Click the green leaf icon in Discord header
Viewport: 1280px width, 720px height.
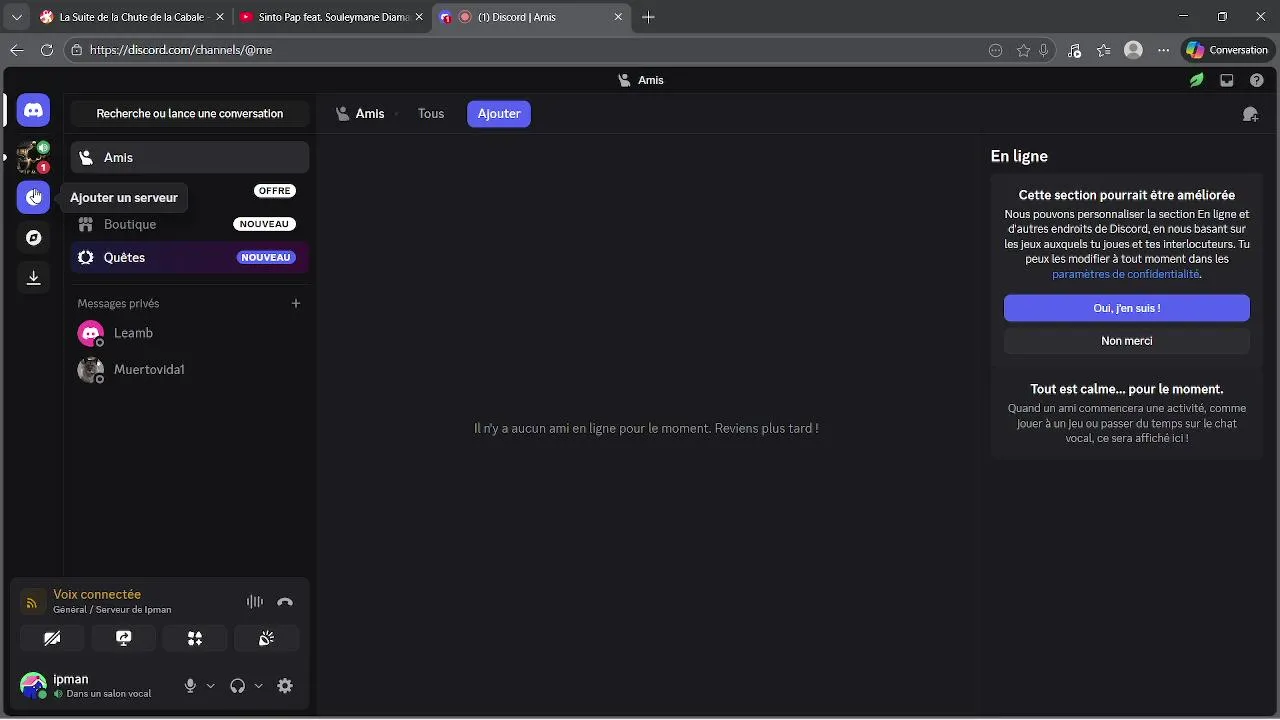1196,80
